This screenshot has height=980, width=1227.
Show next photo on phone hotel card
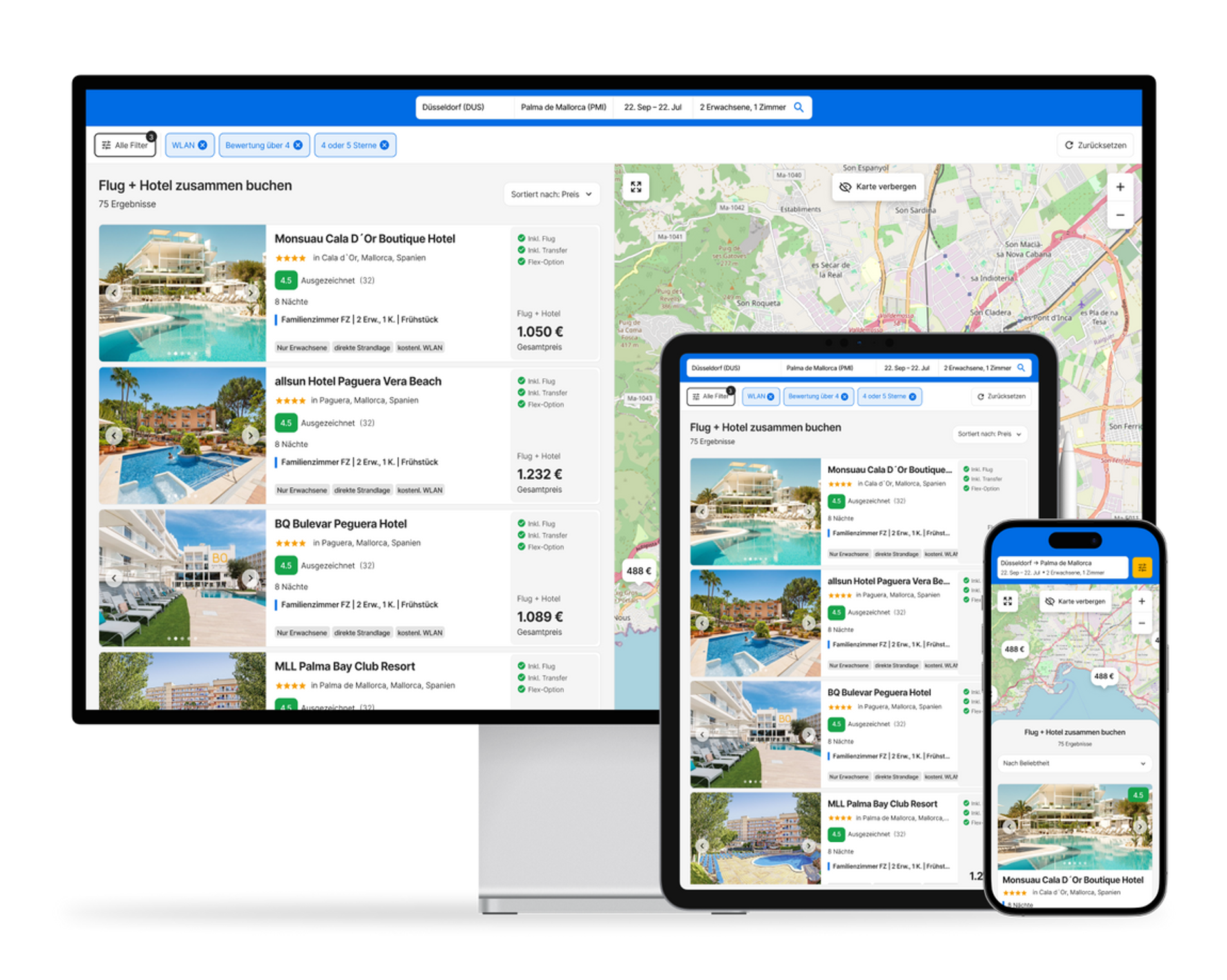tap(1139, 826)
